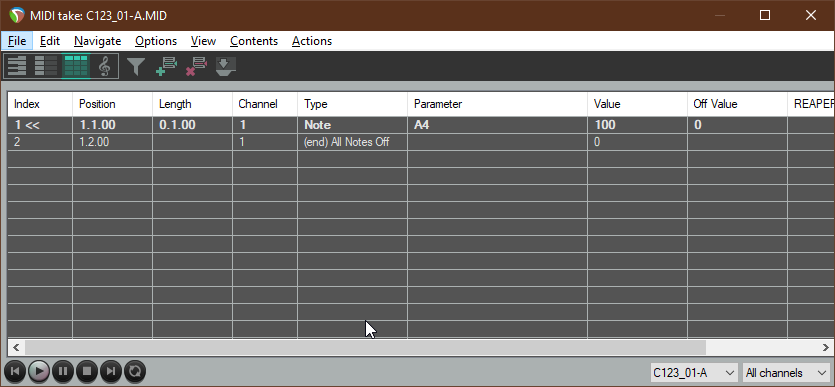
Task: Click horizontal scrollbar right arrow
Action: 826,348
